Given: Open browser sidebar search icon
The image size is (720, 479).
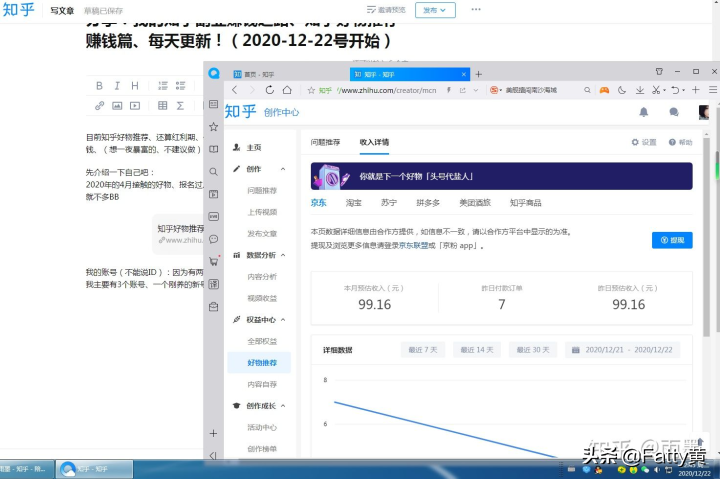Looking at the screenshot, I should (x=214, y=172).
